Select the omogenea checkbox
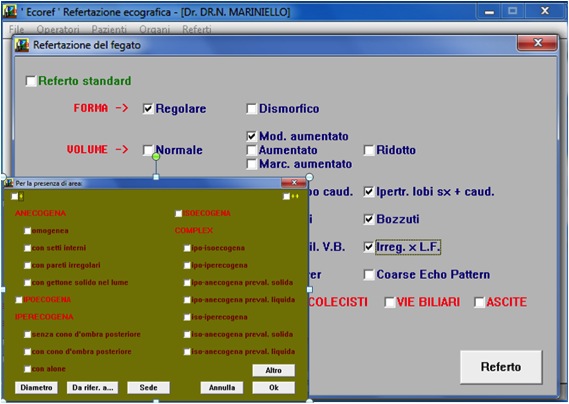569x404 pixels. pos(28,231)
